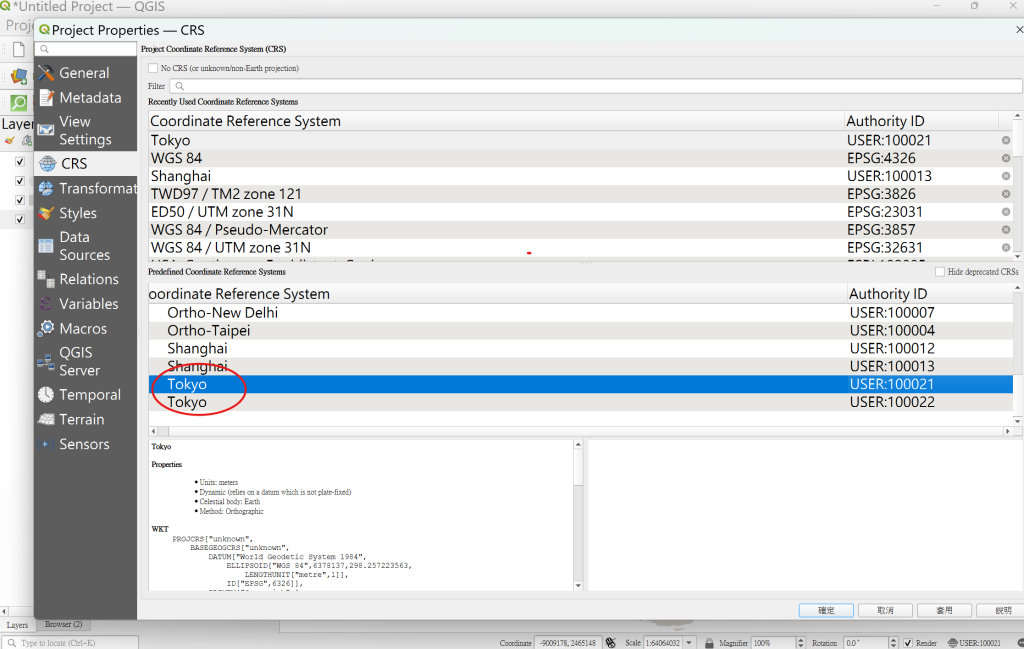Viewport: 1024px width, 649px height.
Task: Open the General settings page
Action: click(86, 73)
